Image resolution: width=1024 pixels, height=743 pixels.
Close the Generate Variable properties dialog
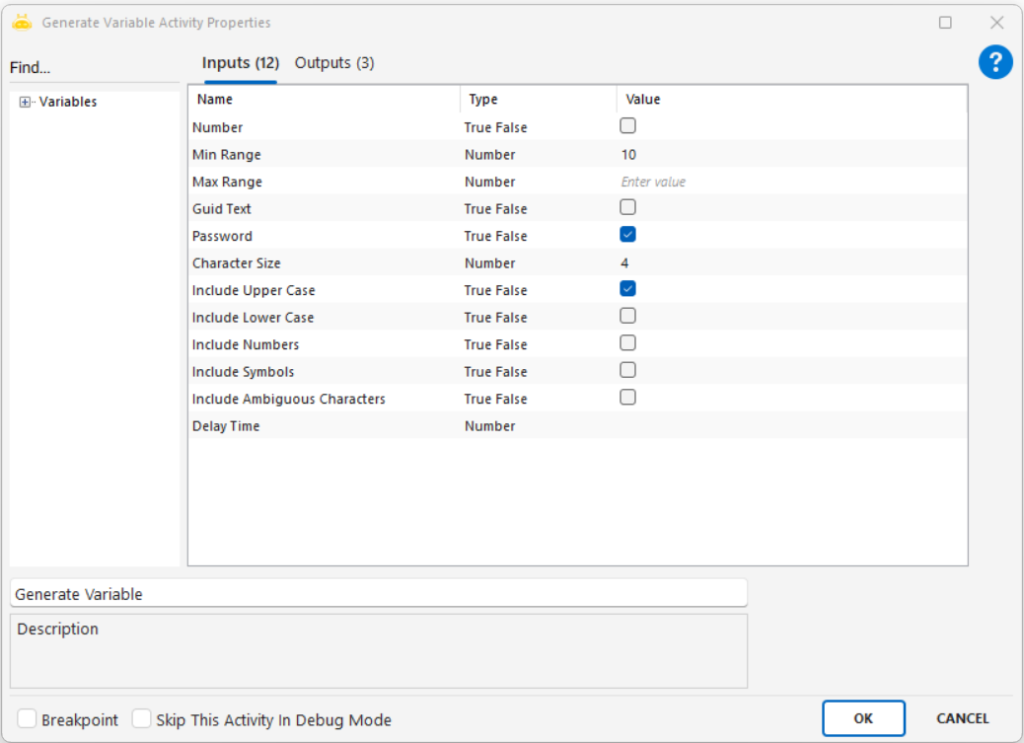[996, 22]
